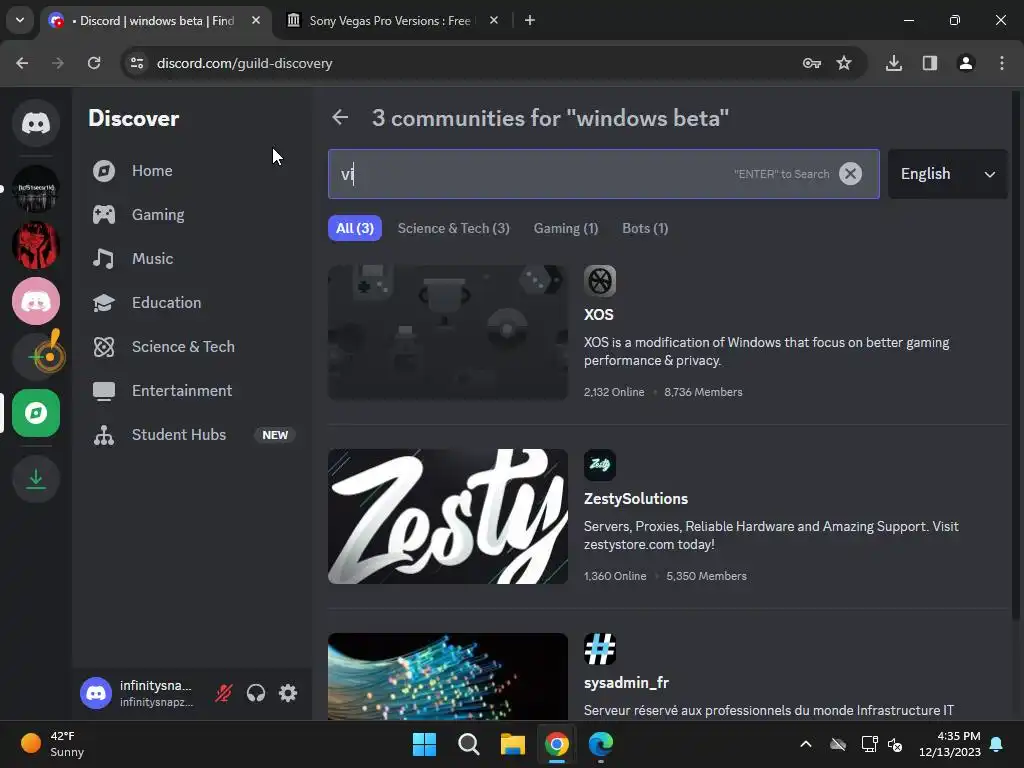1024x768 pixels.
Task: Open the XOS server banner thumbnail
Action: pyautogui.click(x=448, y=332)
